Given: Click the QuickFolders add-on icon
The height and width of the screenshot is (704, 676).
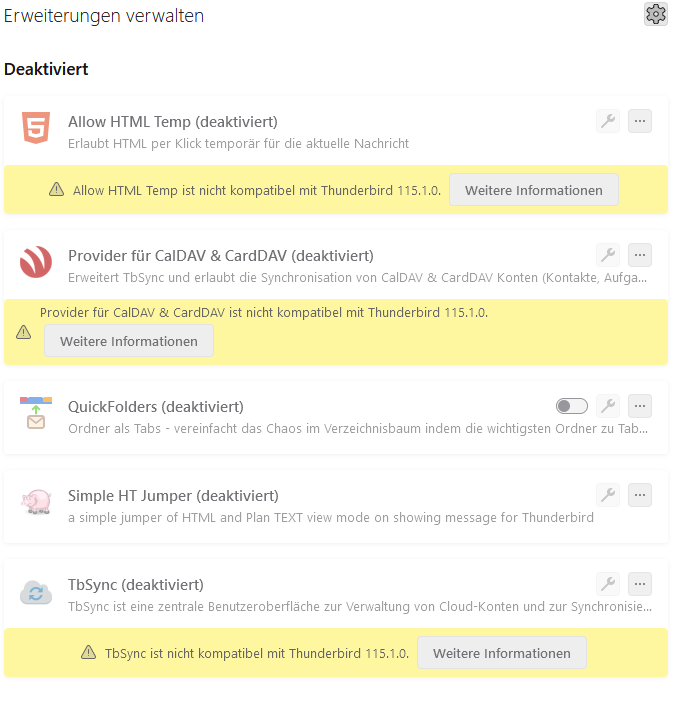Looking at the screenshot, I should click(x=36, y=413).
